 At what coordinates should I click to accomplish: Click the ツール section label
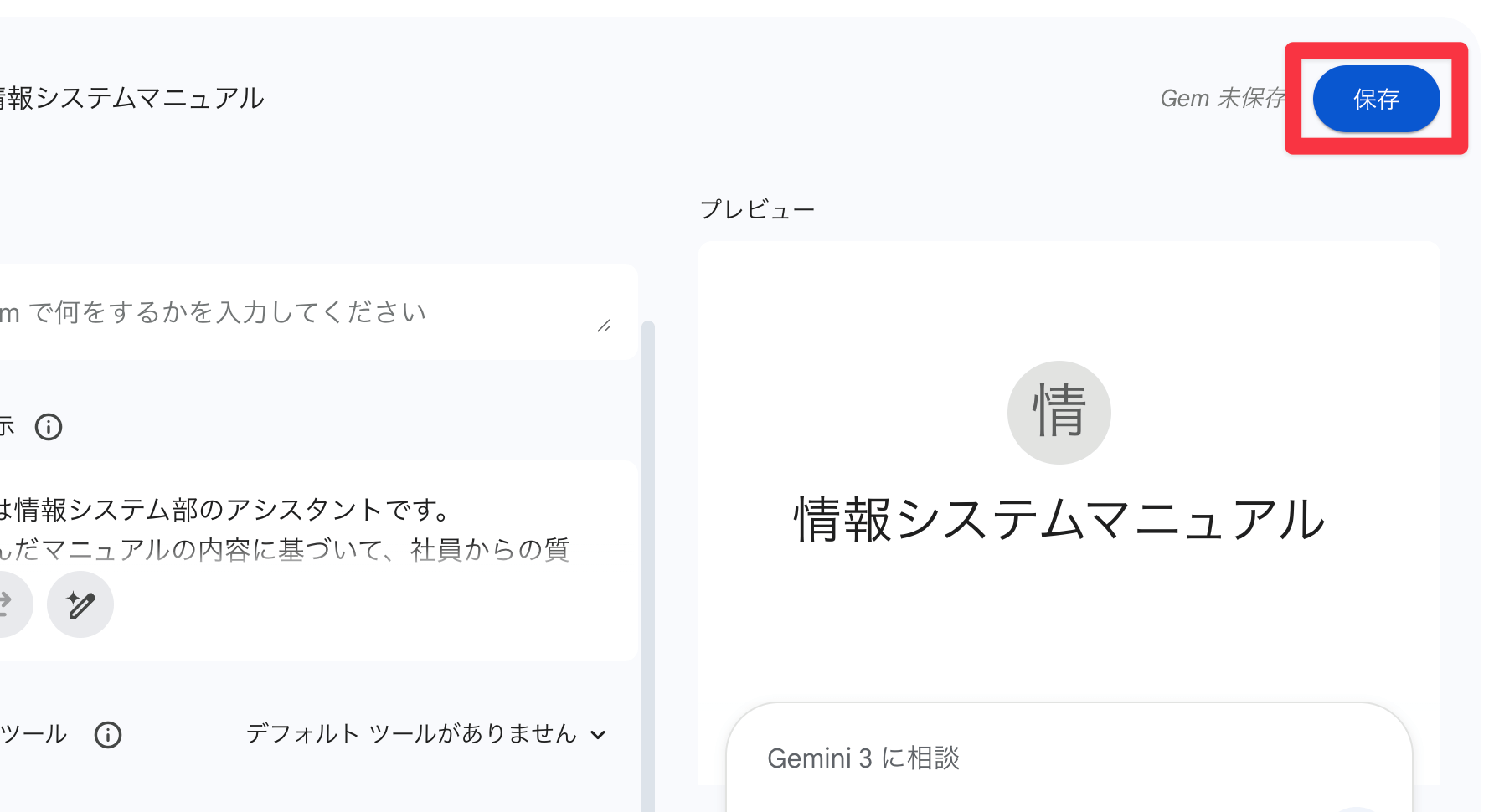pyautogui.click(x=33, y=734)
